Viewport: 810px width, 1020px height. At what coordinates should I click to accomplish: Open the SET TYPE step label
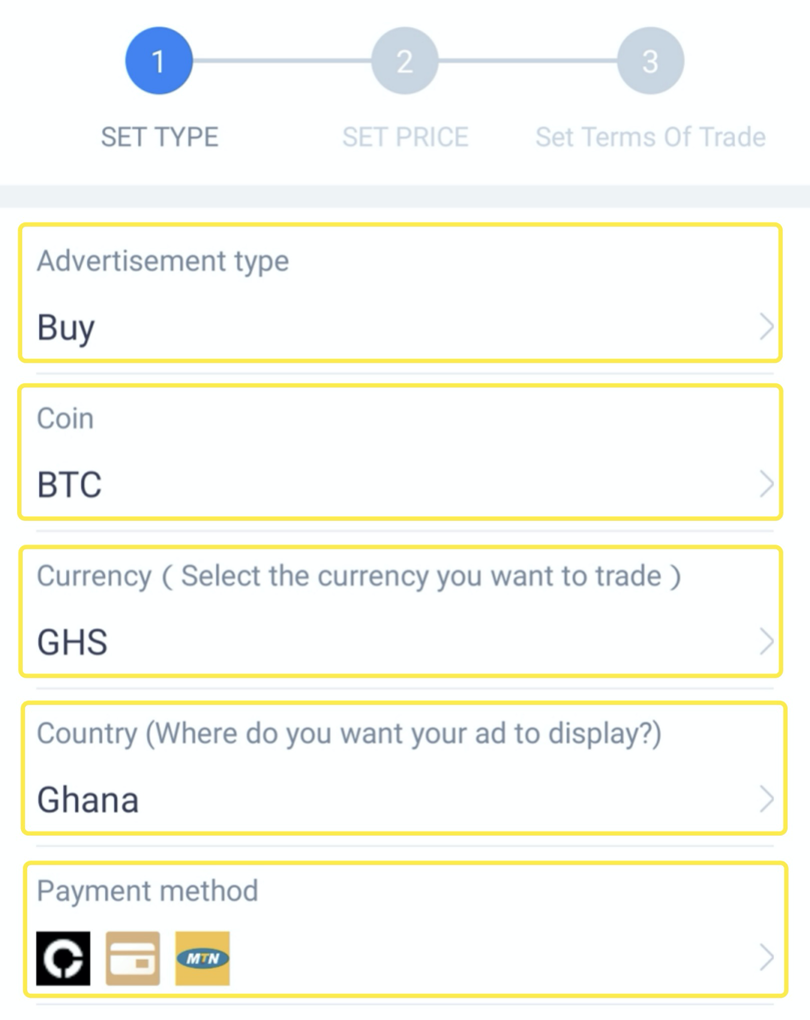point(159,137)
